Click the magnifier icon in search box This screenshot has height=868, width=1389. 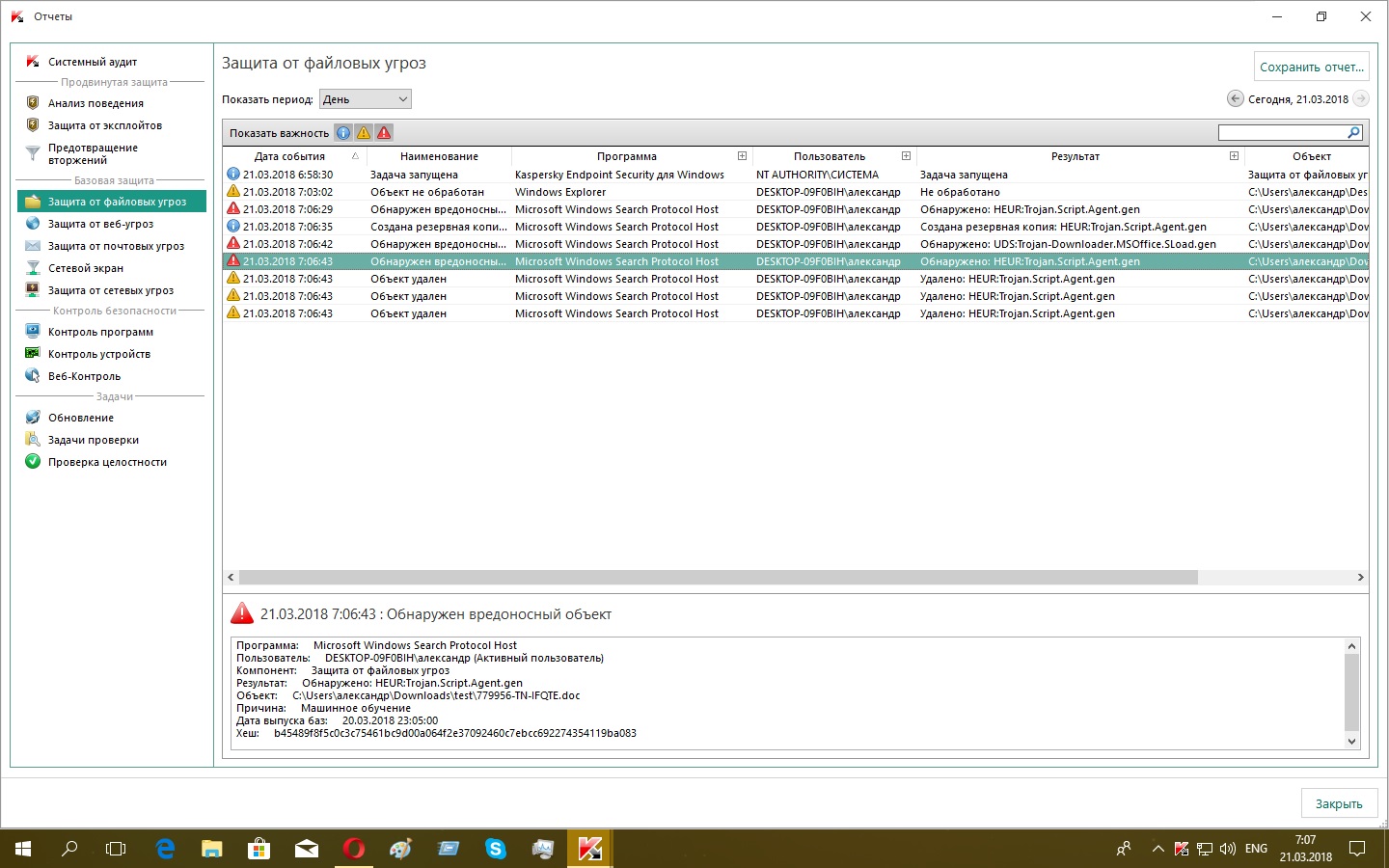point(1353,133)
